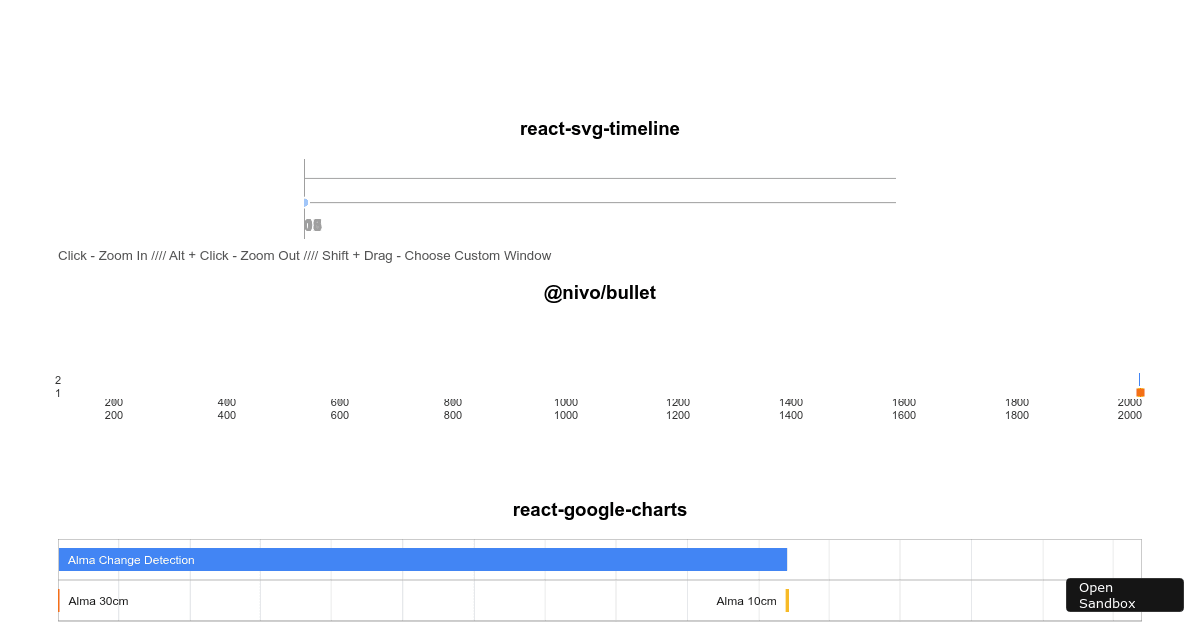Select the bullet chart row labeled 2
The width and height of the screenshot is (1200, 630).
(x=57, y=380)
